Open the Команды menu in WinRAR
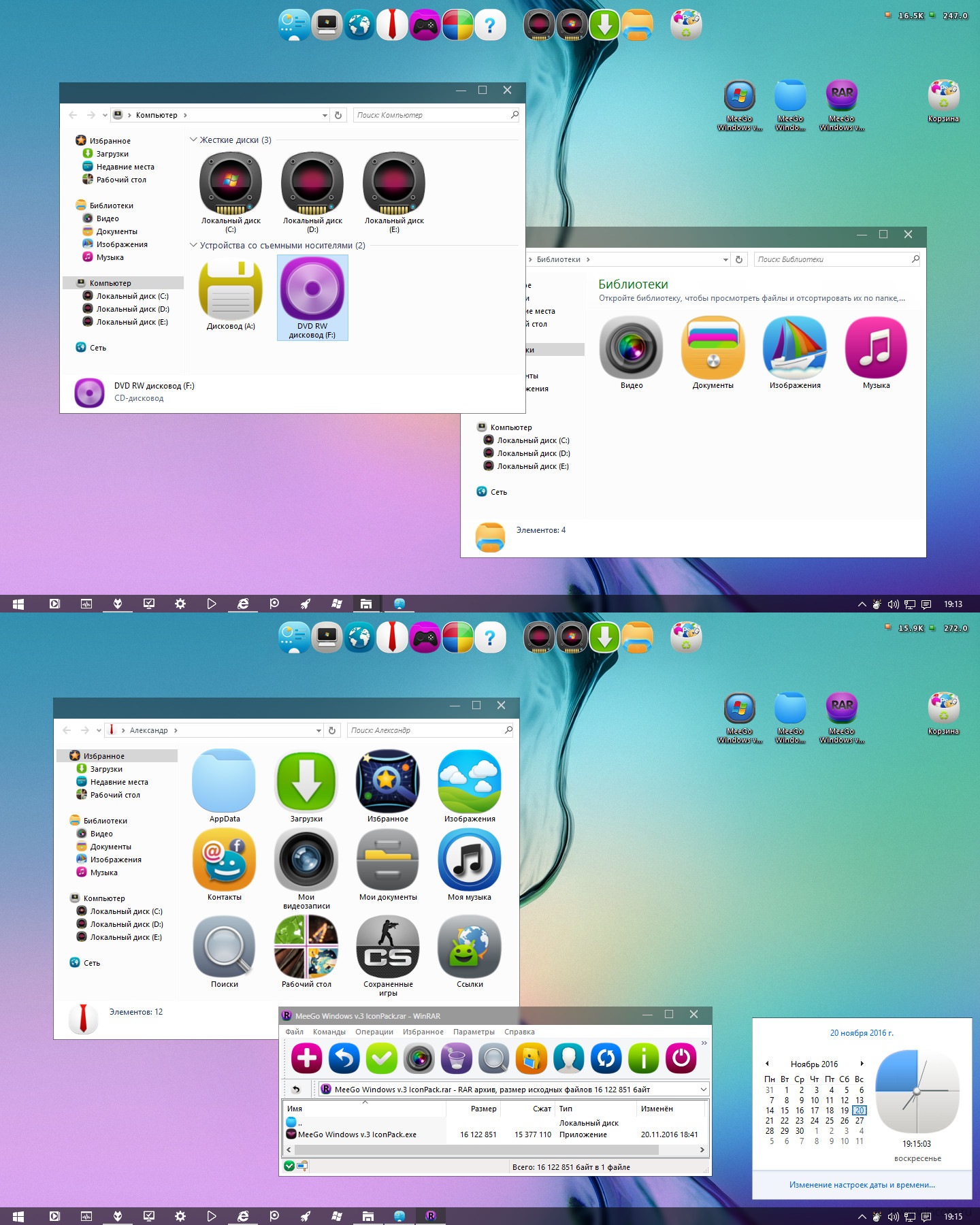The height and width of the screenshot is (1225, 980). pos(329,1032)
